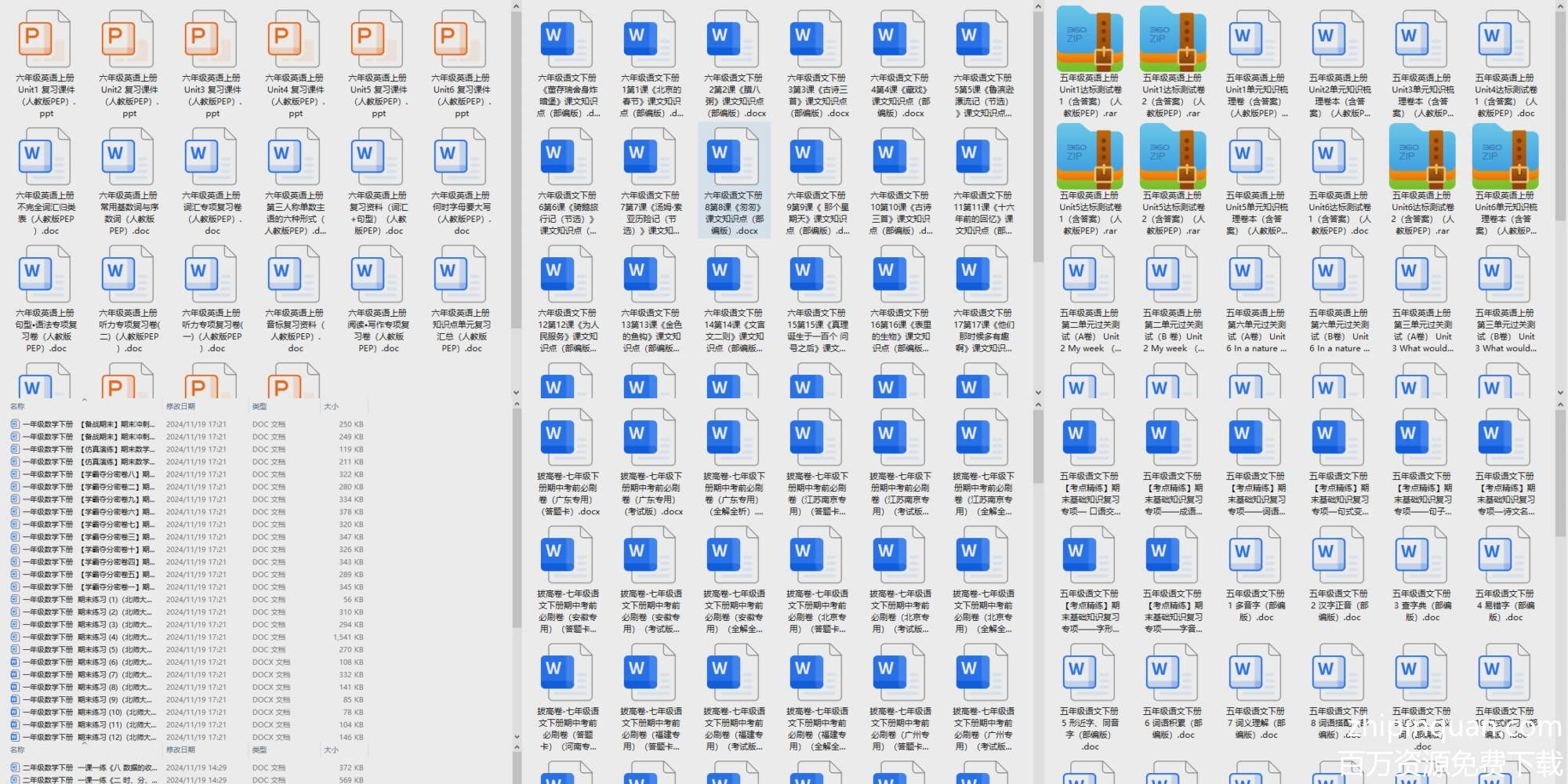
Task: Select the 第三人称单数主语的六种形式 file icon
Action: pyautogui.click(x=295, y=156)
